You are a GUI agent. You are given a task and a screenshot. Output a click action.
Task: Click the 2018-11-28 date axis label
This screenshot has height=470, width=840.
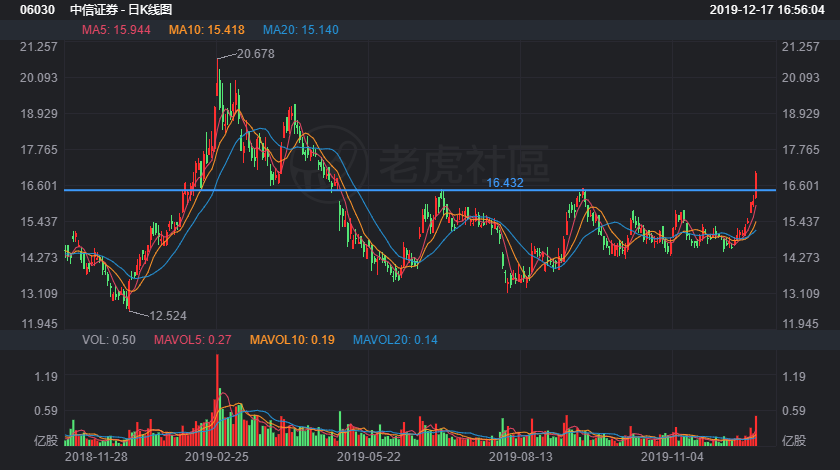[96, 457]
